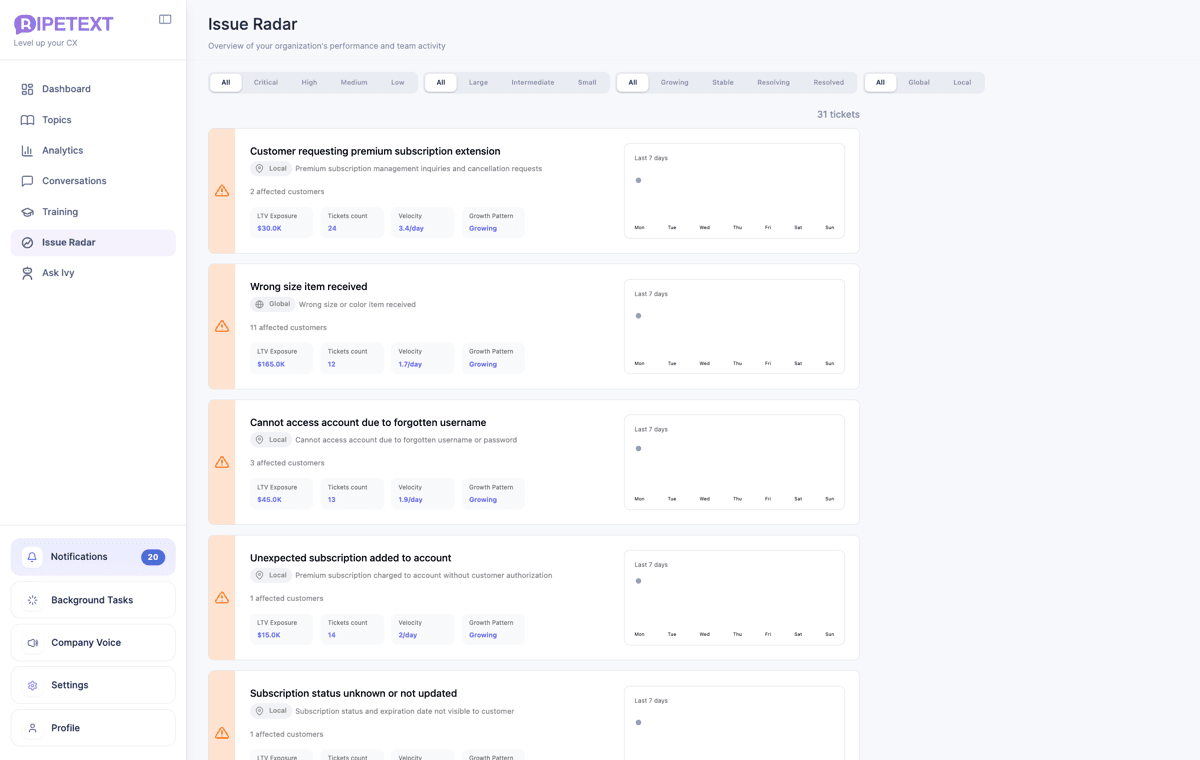
Task: Filter issues by Global scope
Action: tap(919, 82)
